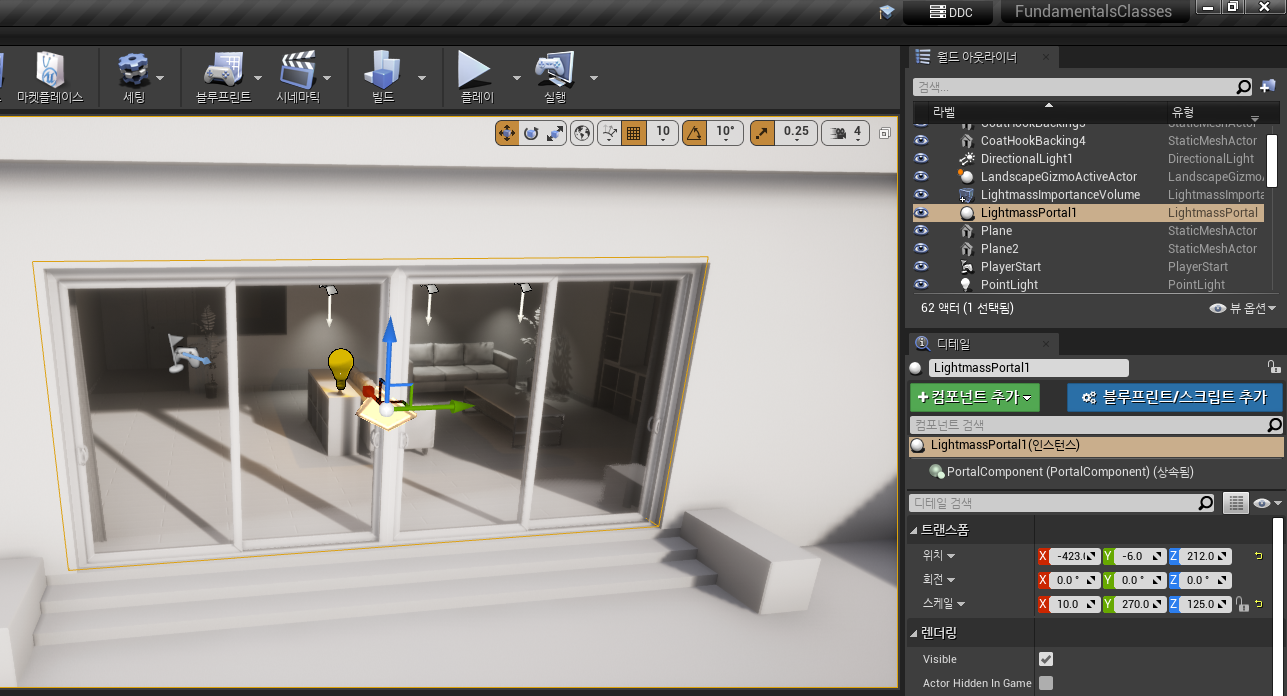Select the 디테일 panel tab
1287x696 pixels.
(x=951, y=344)
